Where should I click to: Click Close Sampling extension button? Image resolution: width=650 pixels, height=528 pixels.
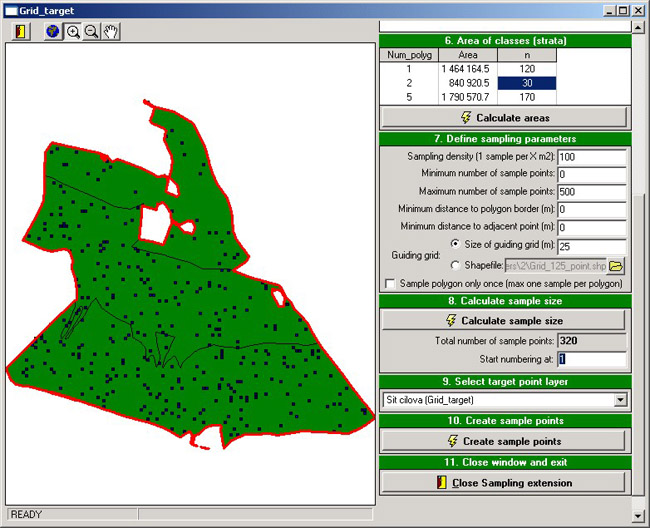(x=503, y=483)
